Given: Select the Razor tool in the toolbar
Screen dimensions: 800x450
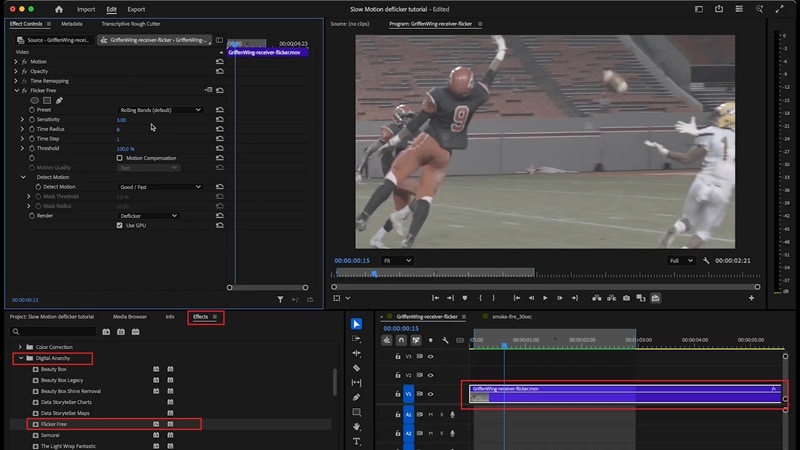Looking at the screenshot, I should [357, 368].
